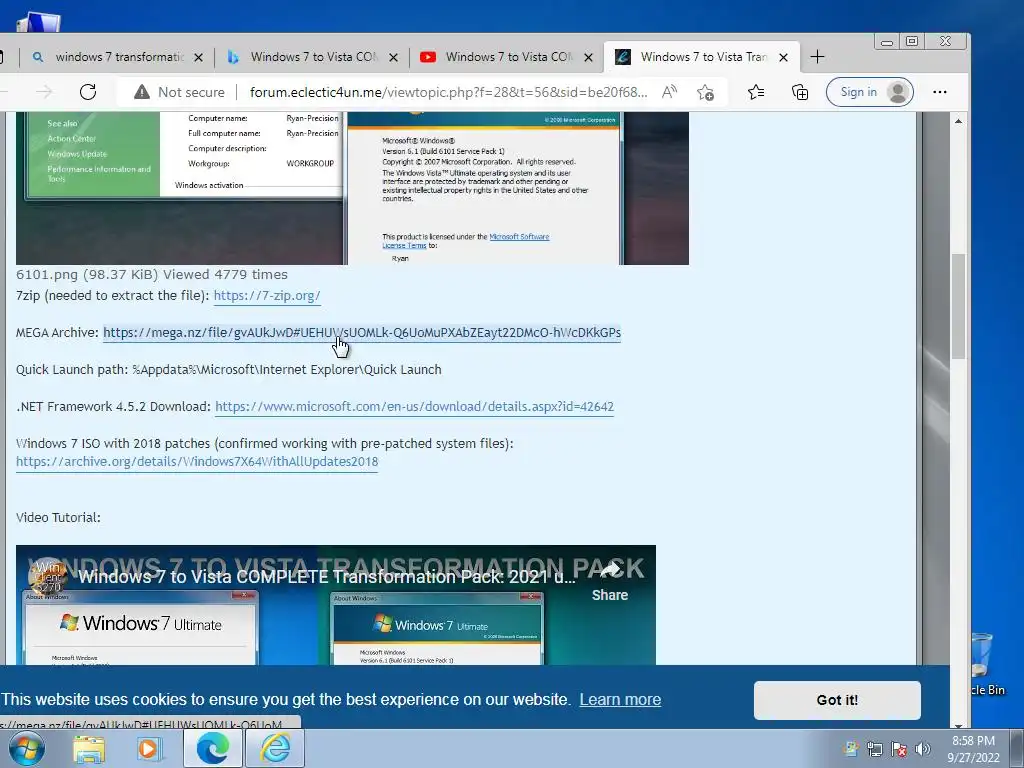1024x768 pixels.
Task: Click the first tray icon beside the network icon
Action: point(850,749)
